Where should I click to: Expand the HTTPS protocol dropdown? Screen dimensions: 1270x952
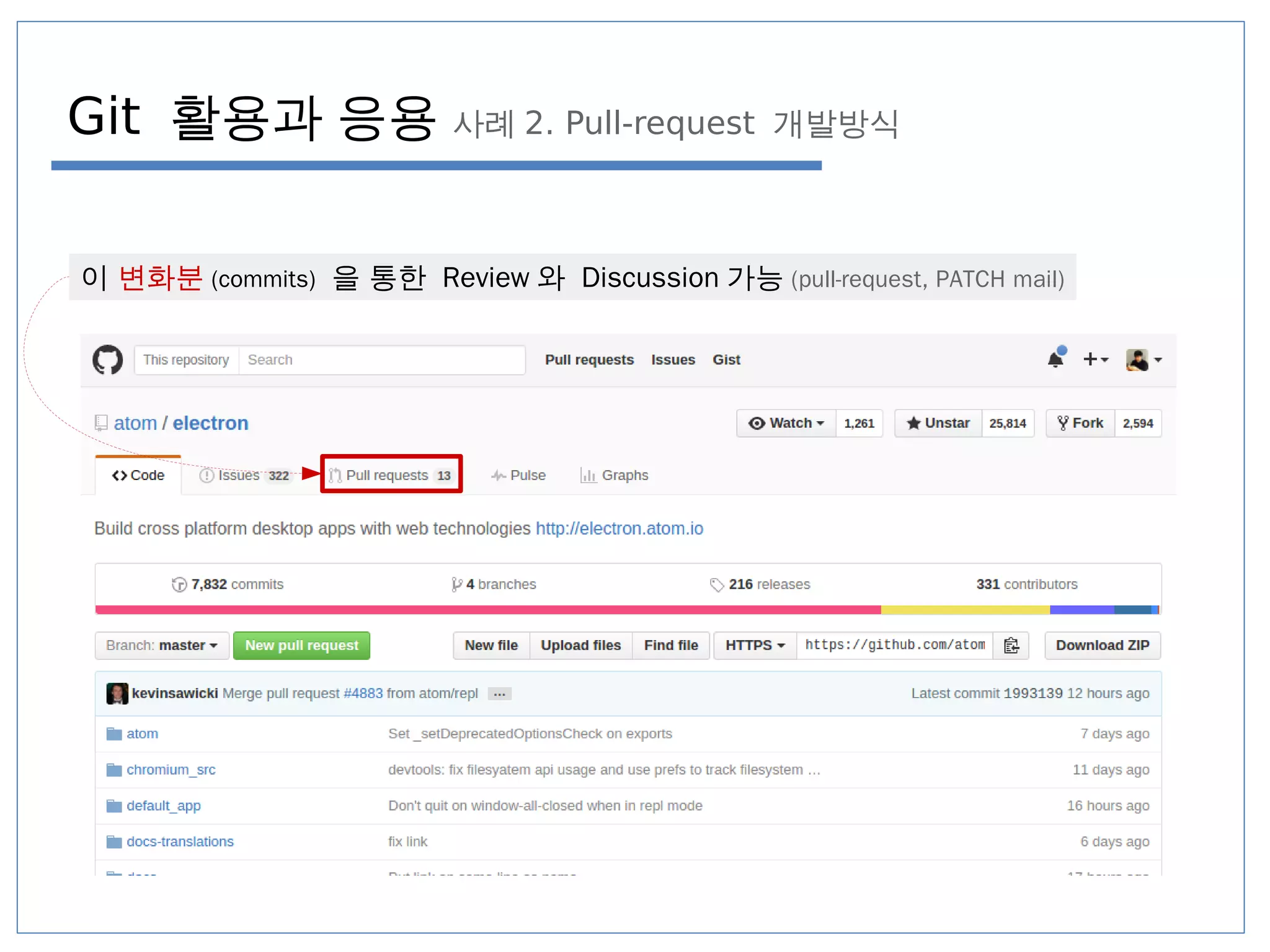pos(755,646)
